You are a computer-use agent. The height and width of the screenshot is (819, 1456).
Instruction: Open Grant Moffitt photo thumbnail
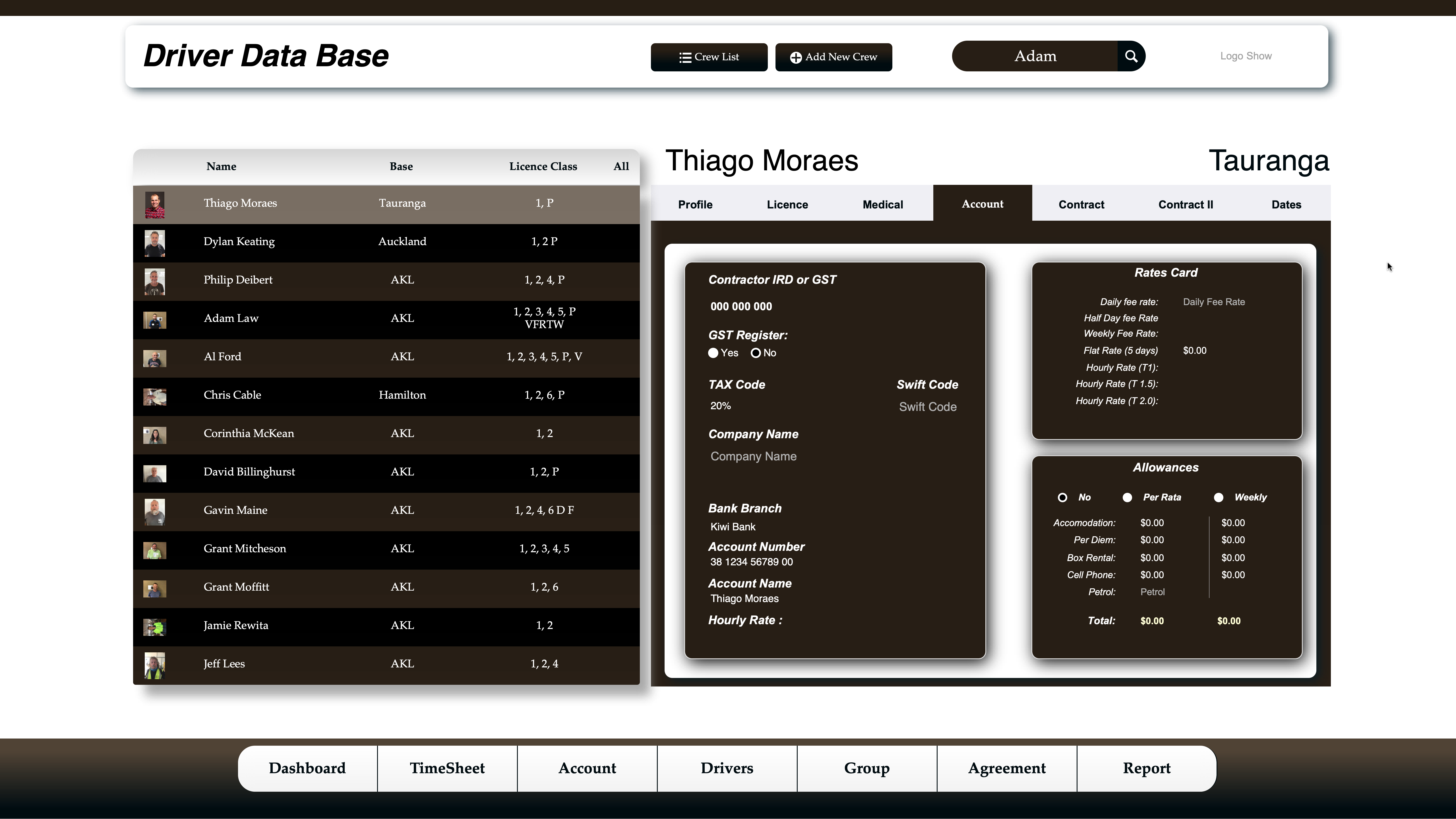point(154,589)
